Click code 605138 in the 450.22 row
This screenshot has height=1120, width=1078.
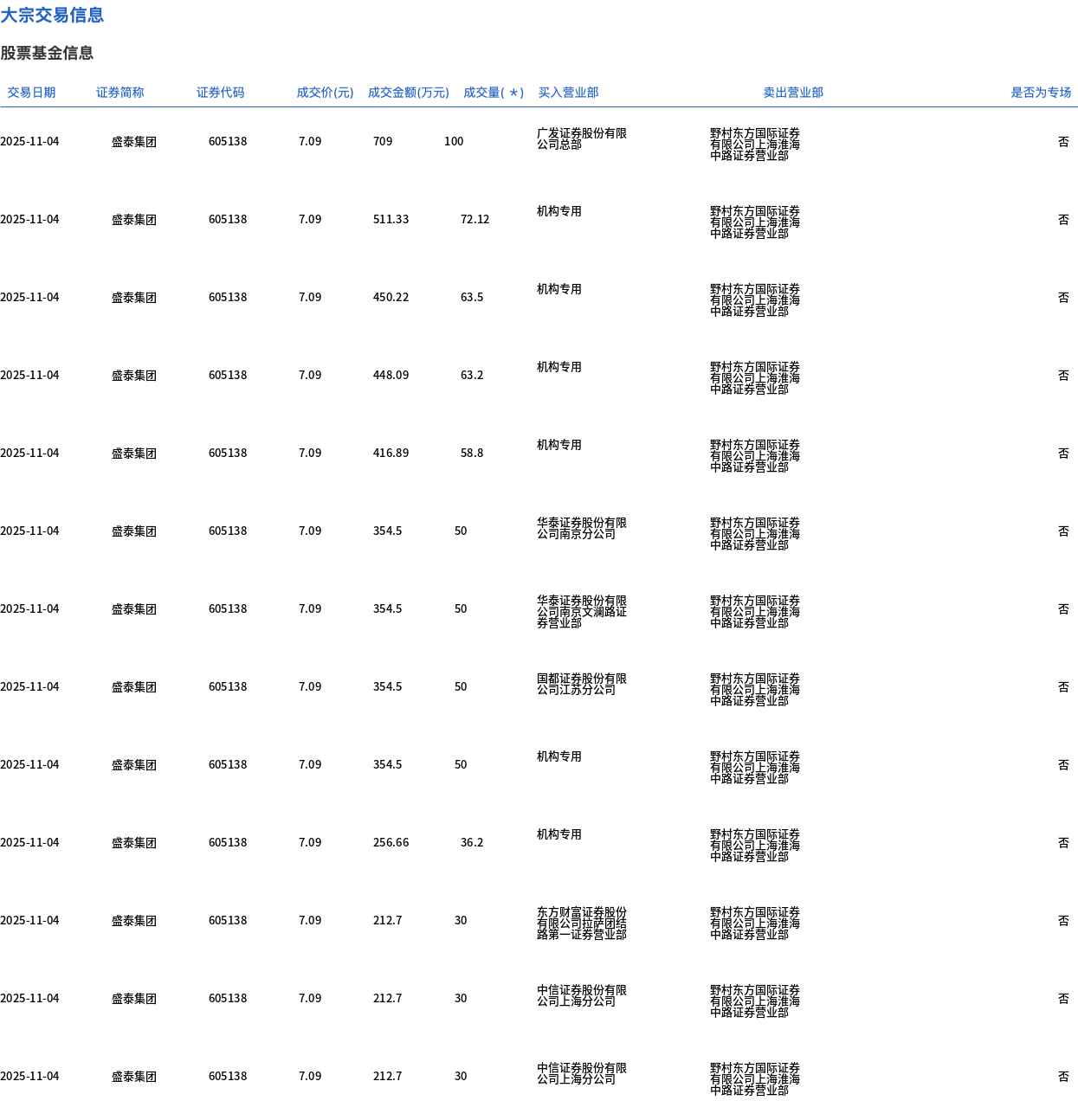pyautogui.click(x=228, y=298)
